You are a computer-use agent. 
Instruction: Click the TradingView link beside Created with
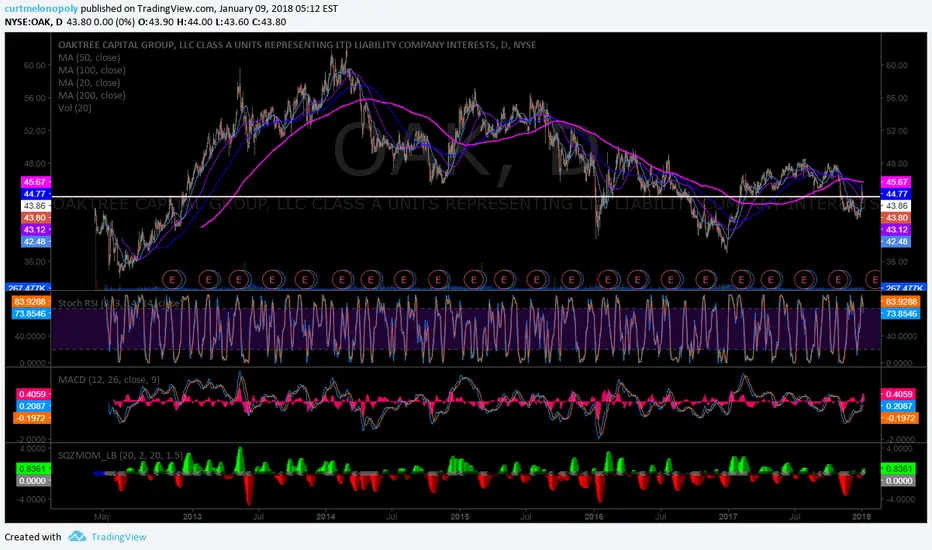(119, 537)
